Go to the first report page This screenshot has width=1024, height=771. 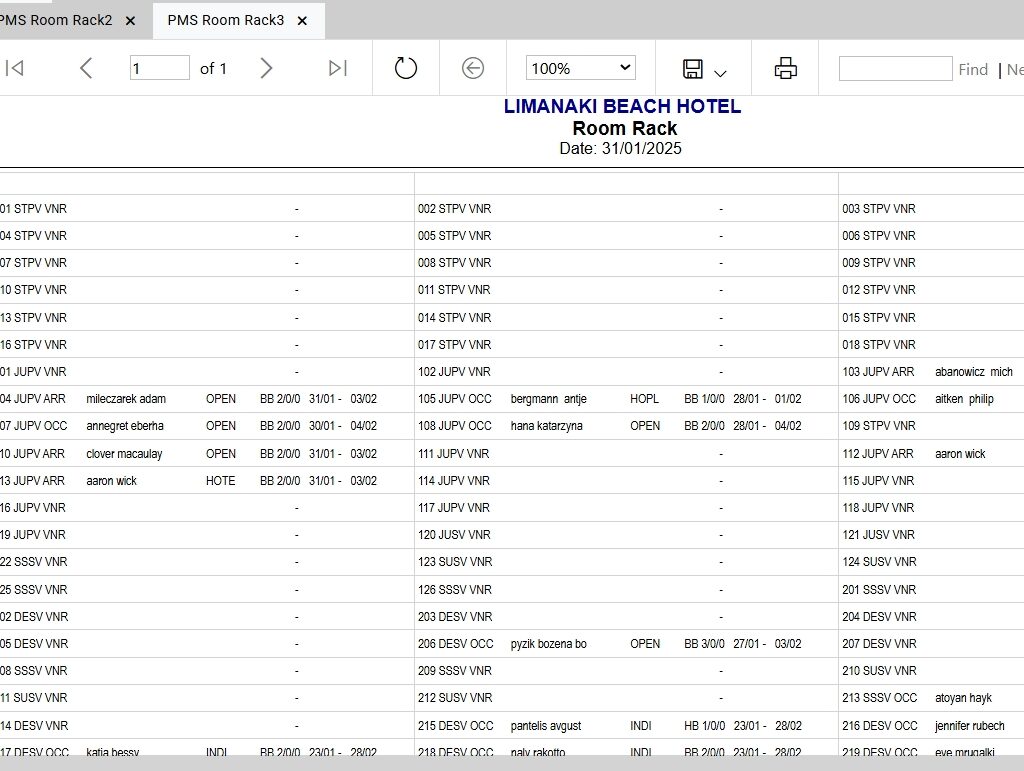pyautogui.click(x=14, y=68)
